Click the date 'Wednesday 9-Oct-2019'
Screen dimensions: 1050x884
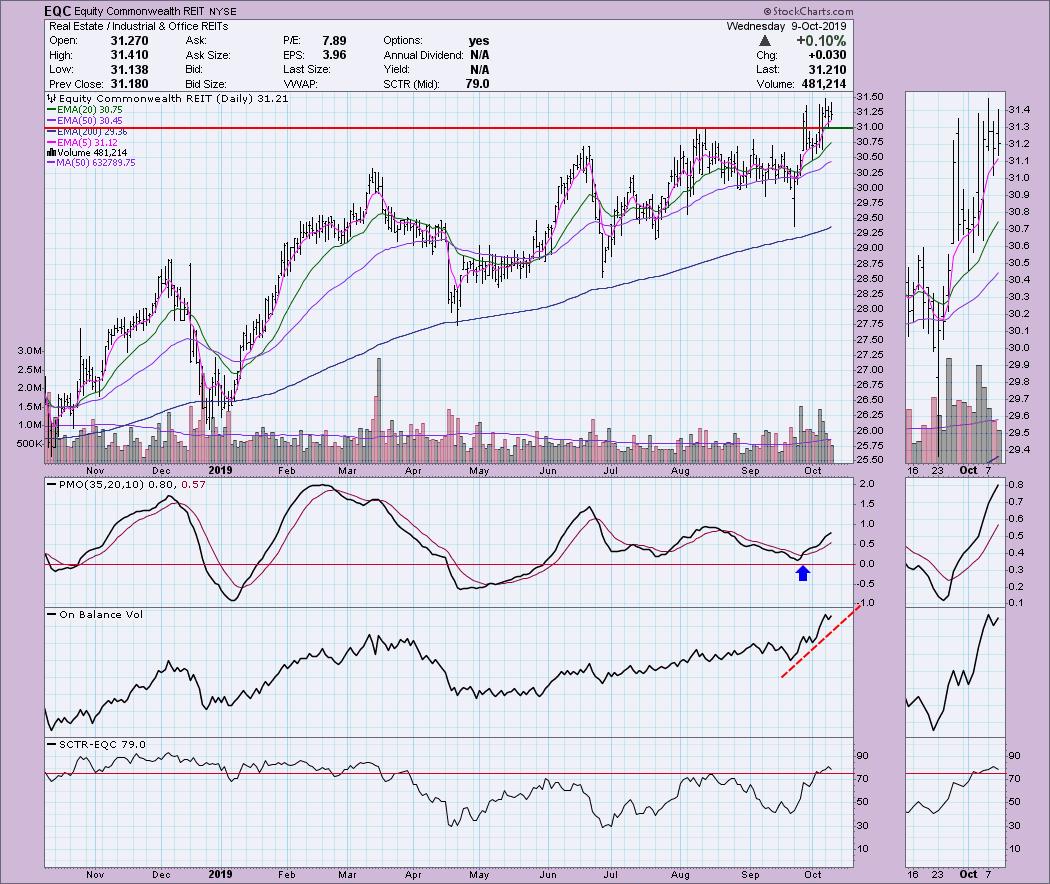click(786, 26)
